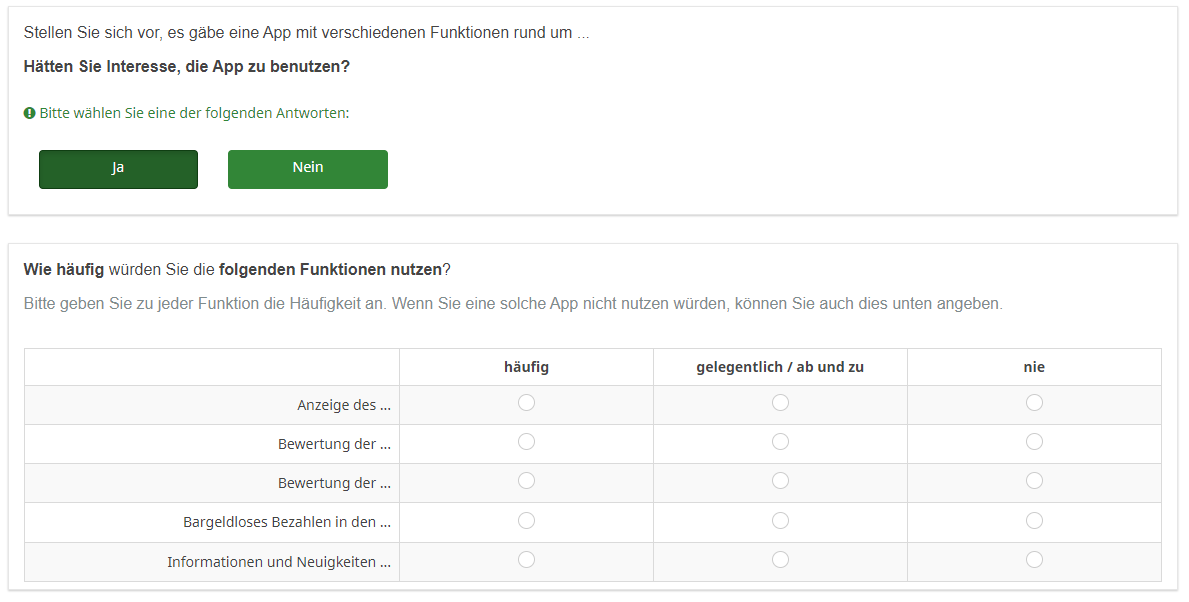The width and height of the screenshot is (1189, 602).
Task: Click the 'Bargeldloses Bezahlen in den ...' row label
Action: (x=286, y=522)
